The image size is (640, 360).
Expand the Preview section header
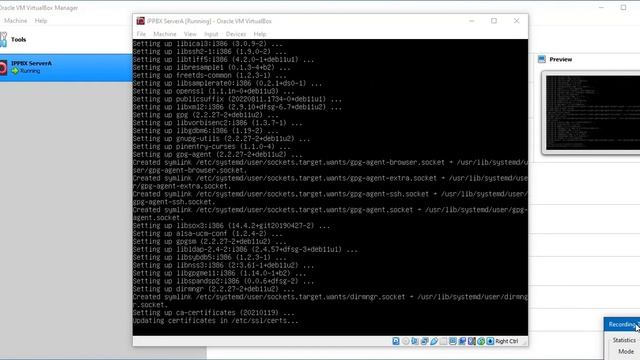(x=561, y=59)
